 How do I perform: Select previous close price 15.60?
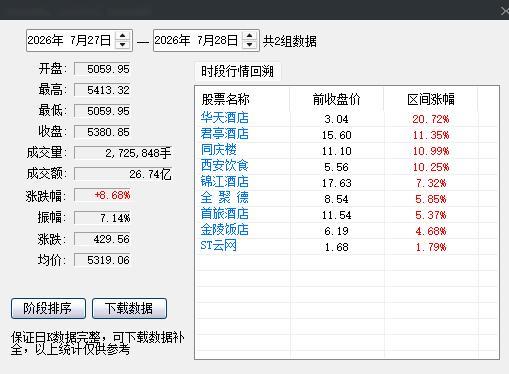coord(337,135)
